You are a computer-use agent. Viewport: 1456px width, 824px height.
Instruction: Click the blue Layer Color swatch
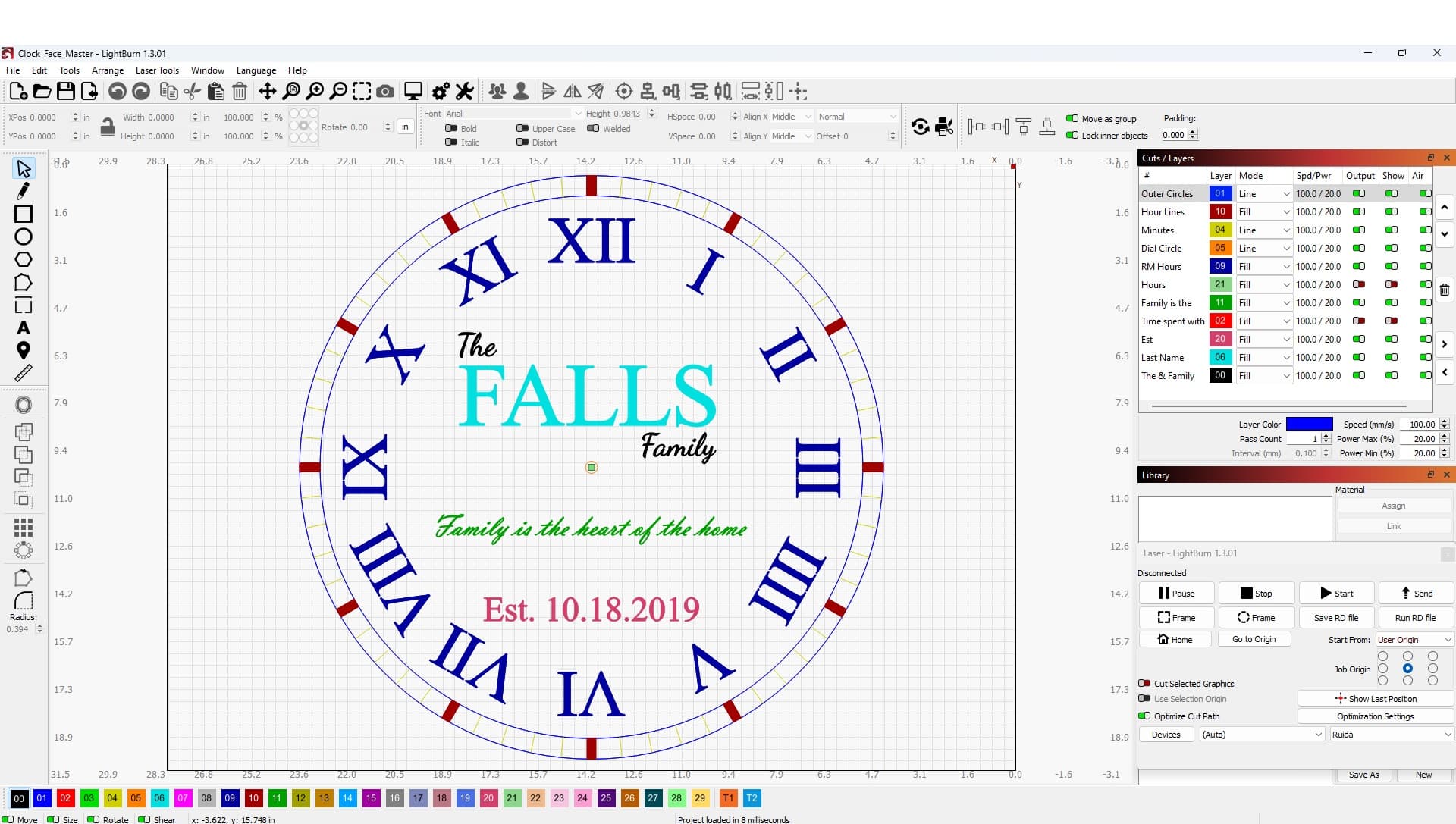[1311, 424]
